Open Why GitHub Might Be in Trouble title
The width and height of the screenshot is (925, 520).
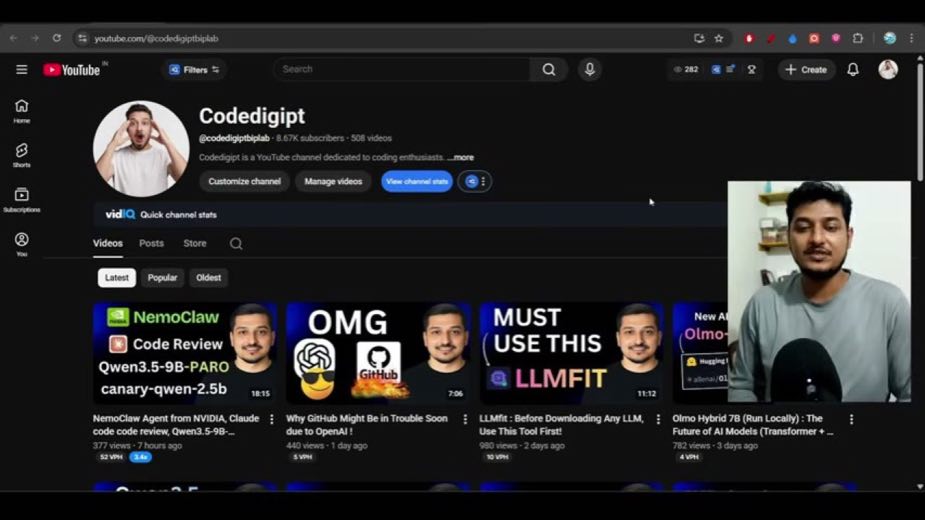tap(367, 425)
